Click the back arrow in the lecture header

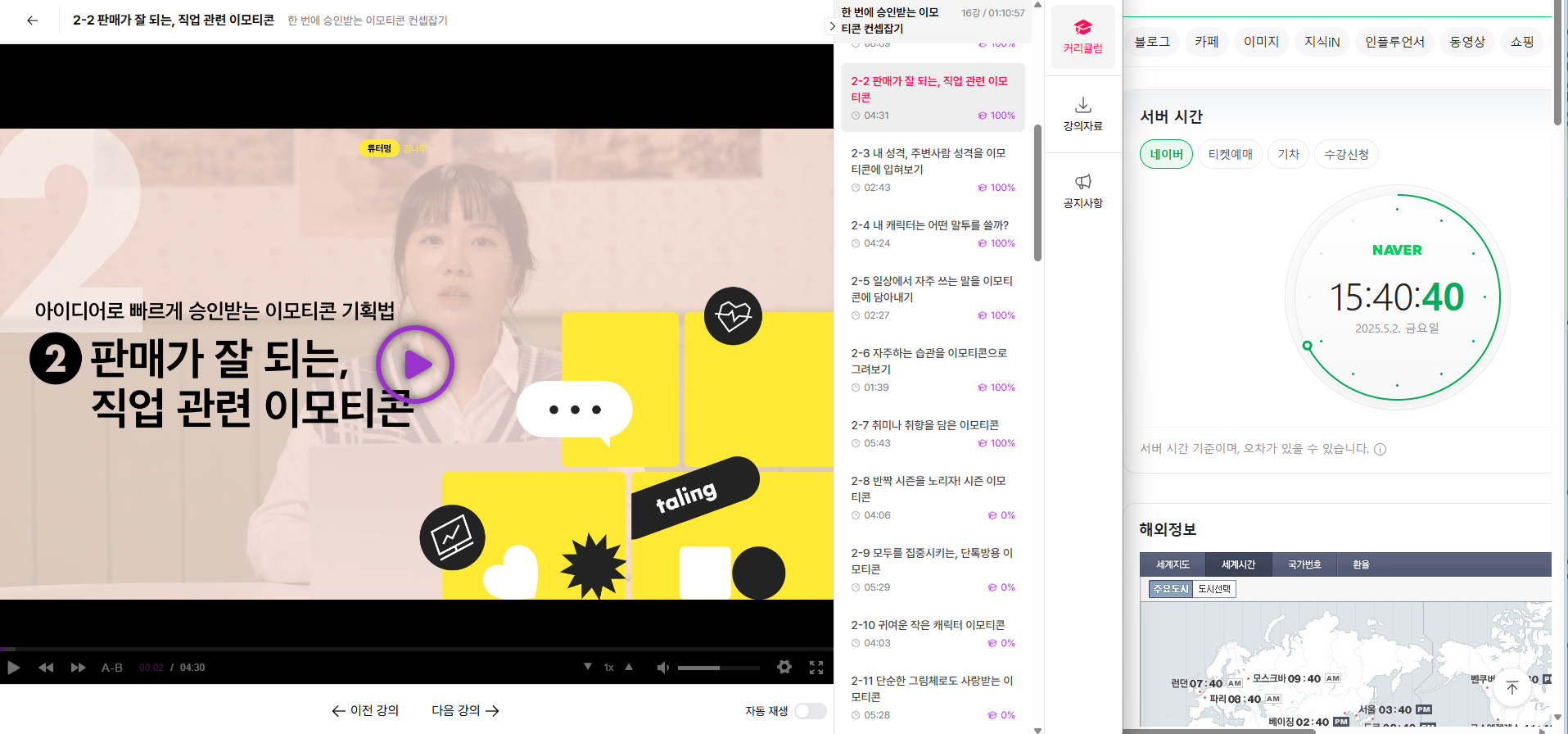pos(33,20)
